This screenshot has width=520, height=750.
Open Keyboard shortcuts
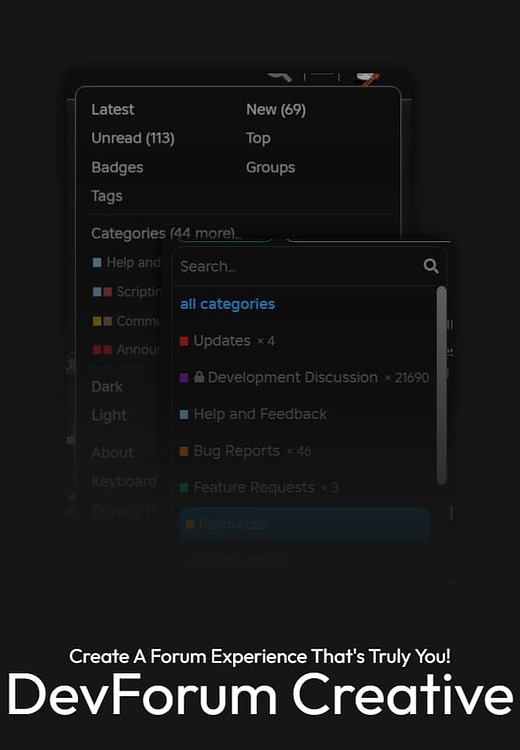point(124,482)
